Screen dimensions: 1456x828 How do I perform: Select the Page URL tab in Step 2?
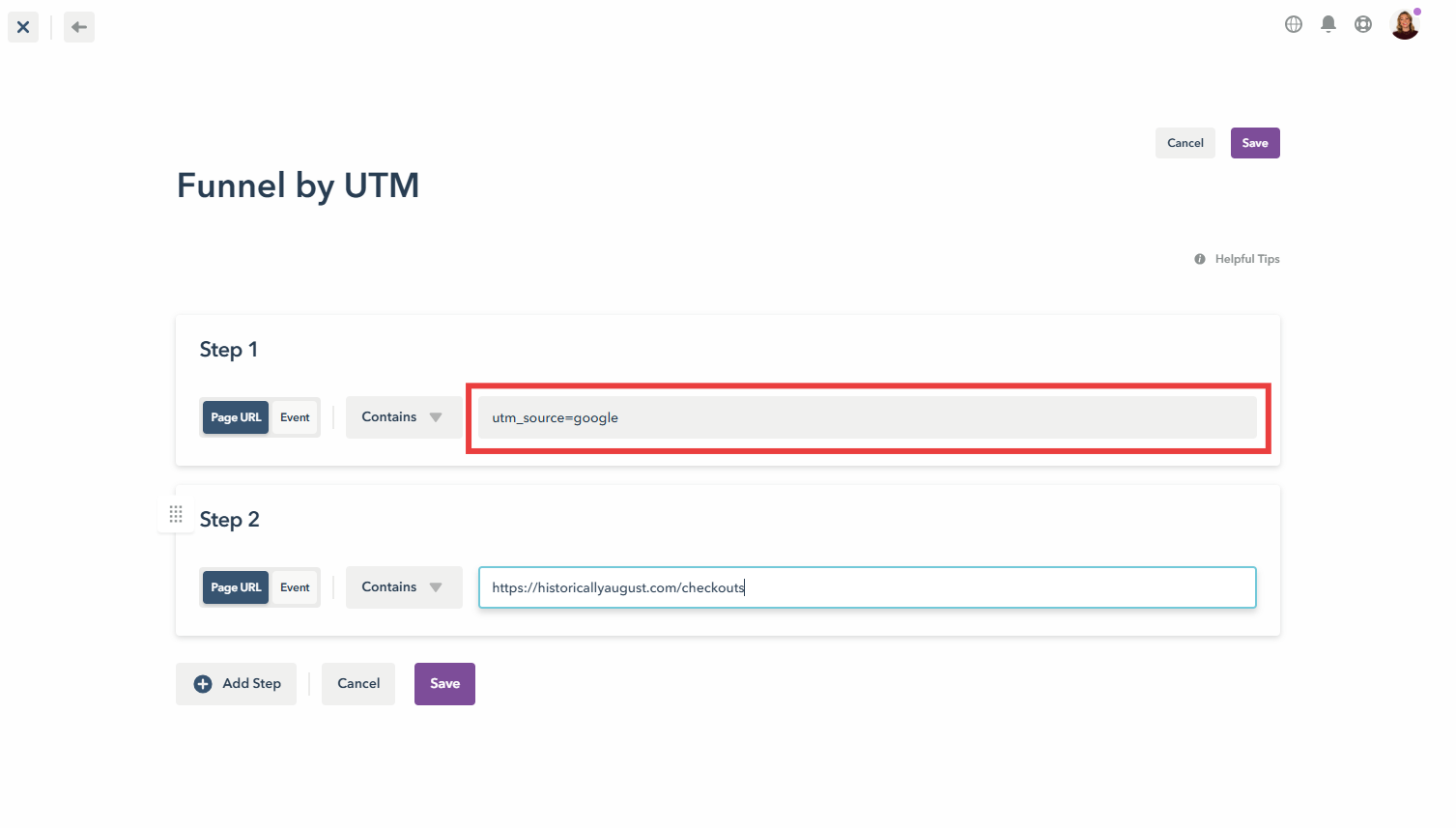pyautogui.click(x=235, y=586)
